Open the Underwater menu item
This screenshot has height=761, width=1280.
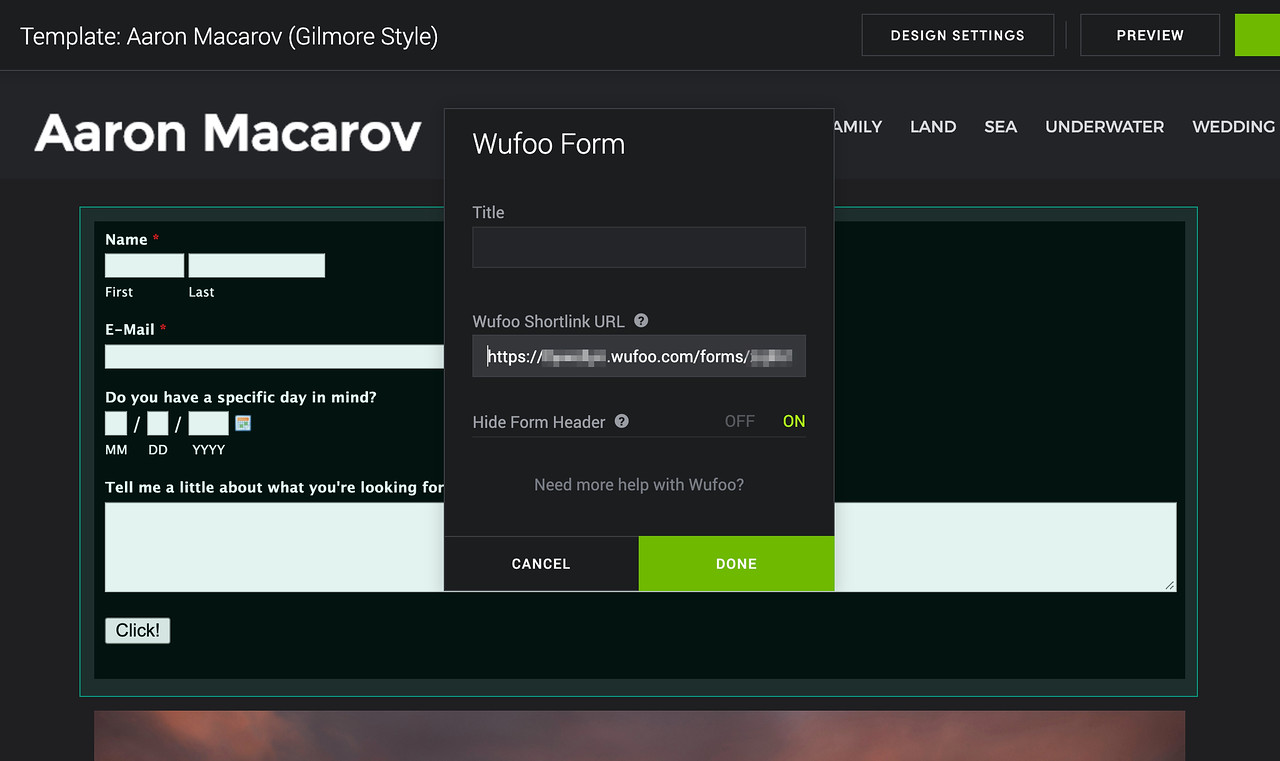(1105, 127)
